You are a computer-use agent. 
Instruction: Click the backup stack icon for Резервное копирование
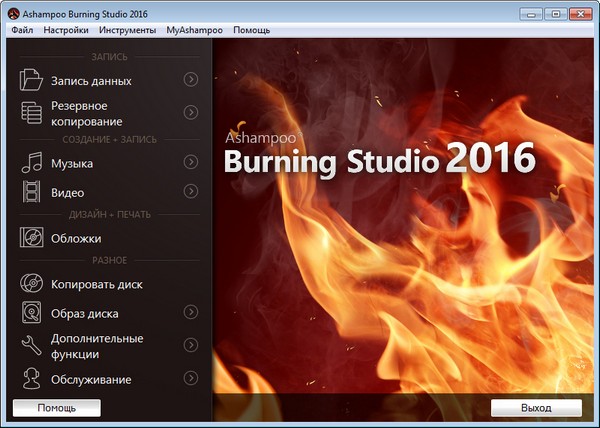[x=32, y=113]
